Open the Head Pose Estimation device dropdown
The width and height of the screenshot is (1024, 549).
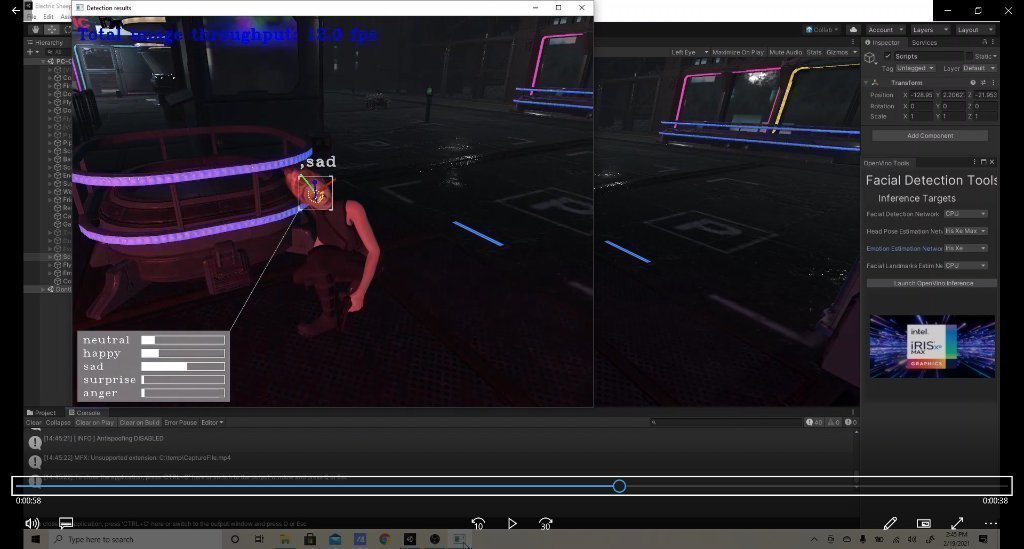[x=966, y=231]
